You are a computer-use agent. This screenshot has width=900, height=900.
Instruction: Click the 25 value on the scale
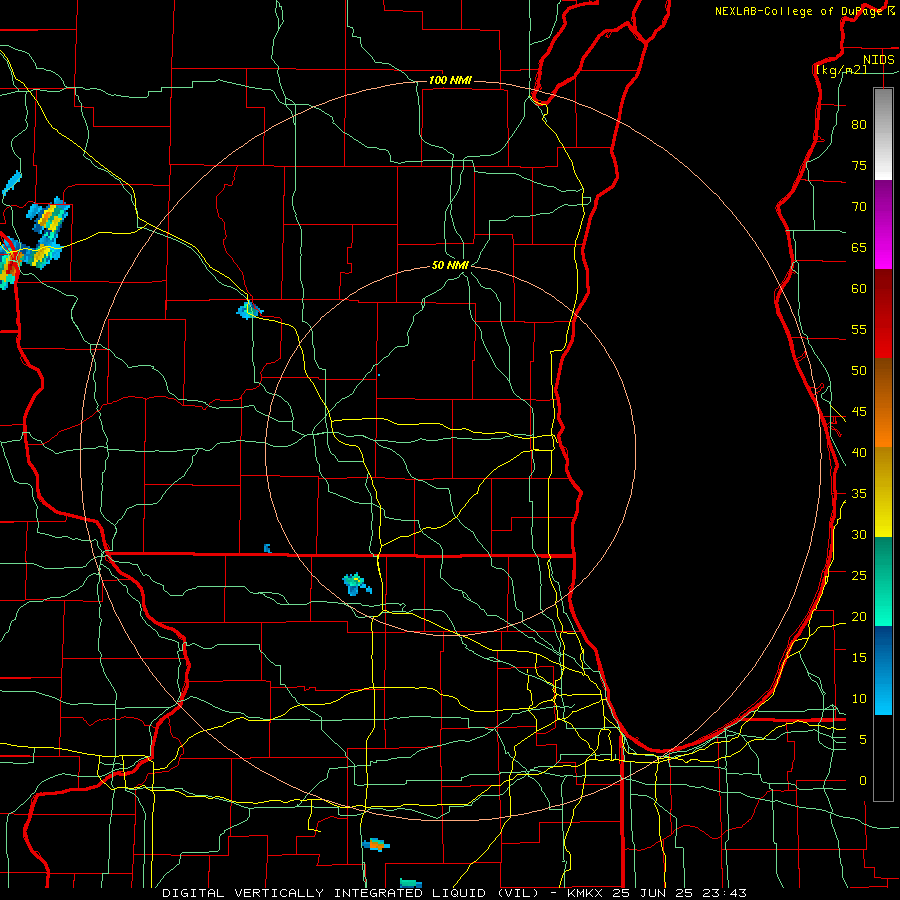pos(859,575)
